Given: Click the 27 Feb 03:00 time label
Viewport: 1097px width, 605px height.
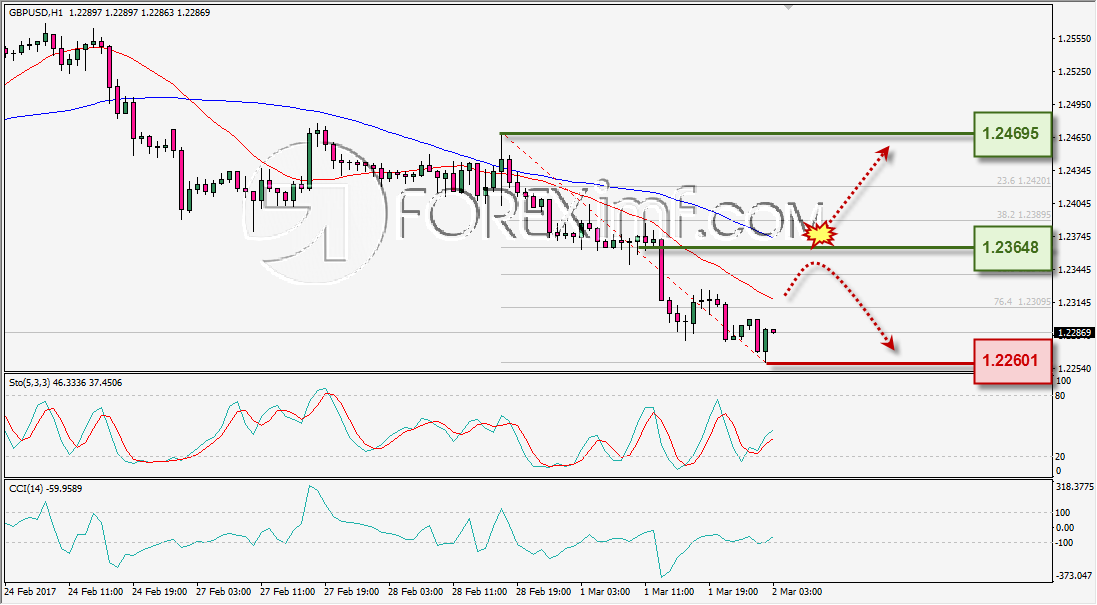Looking at the screenshot, I should coord(223,592).
